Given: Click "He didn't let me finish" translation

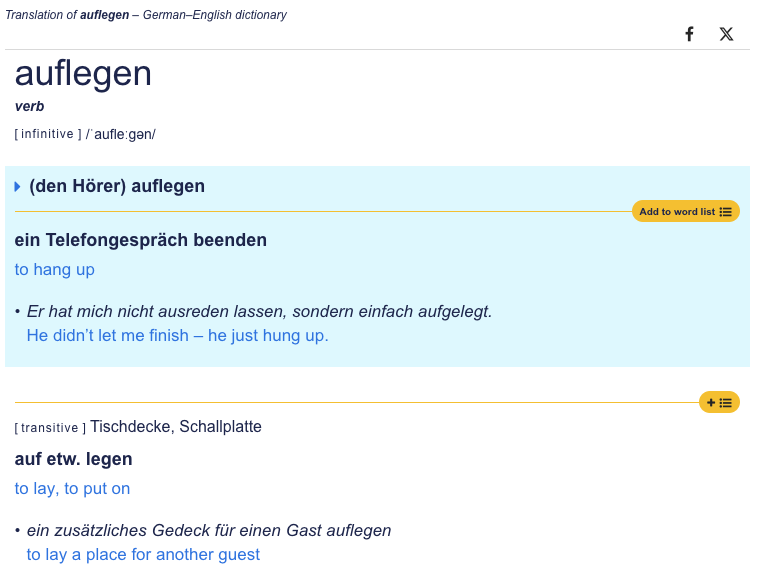Looking at the screenshot, I should tap(177, 335).
